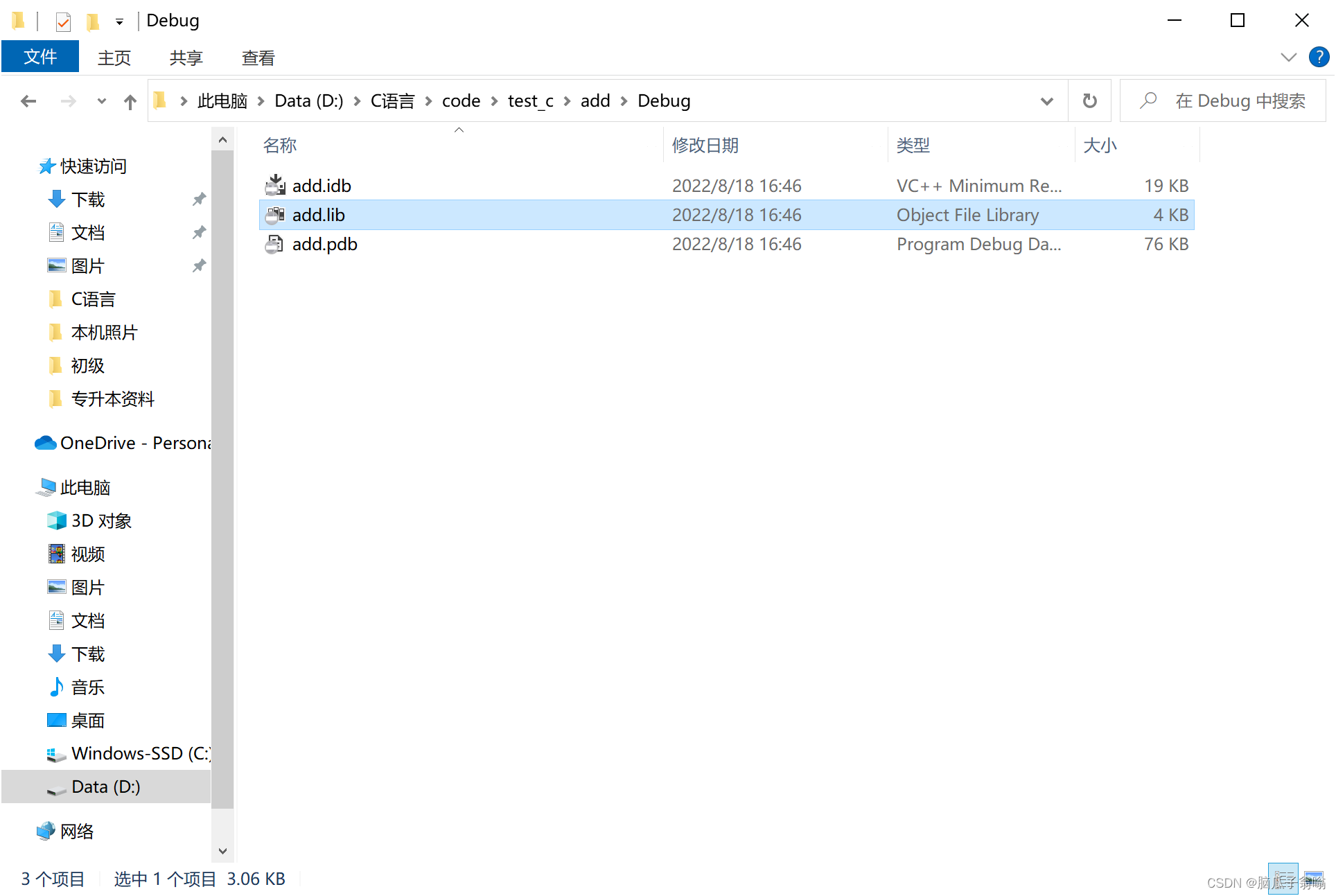1336x896 pixels.
Task: Click the New folder quick access icon
Action: (x=93, y=21)
